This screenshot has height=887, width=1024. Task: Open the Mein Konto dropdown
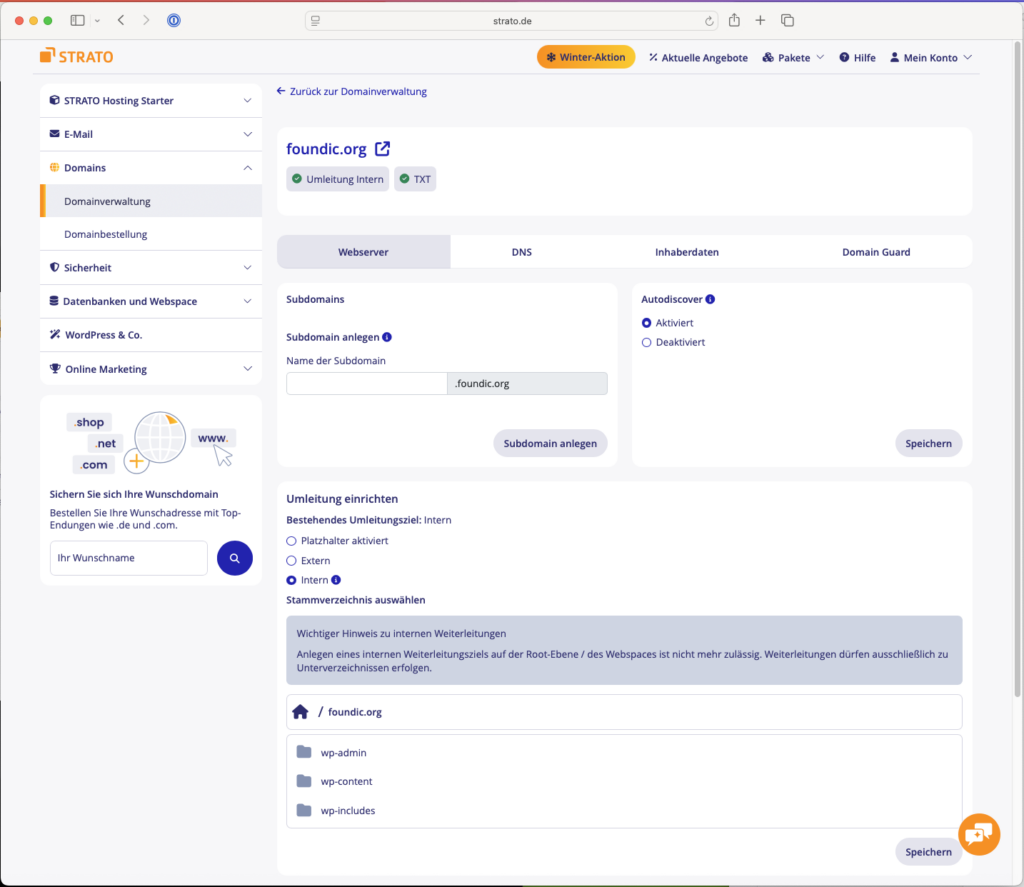tap(930, 58)
